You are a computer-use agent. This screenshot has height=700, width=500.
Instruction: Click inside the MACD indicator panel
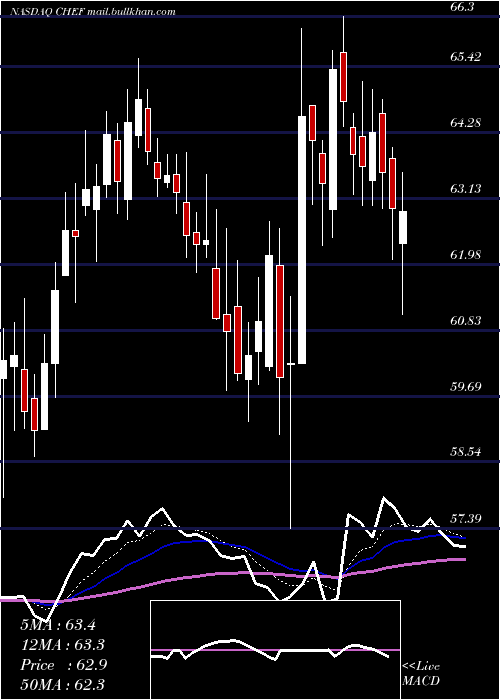point(275,650)
